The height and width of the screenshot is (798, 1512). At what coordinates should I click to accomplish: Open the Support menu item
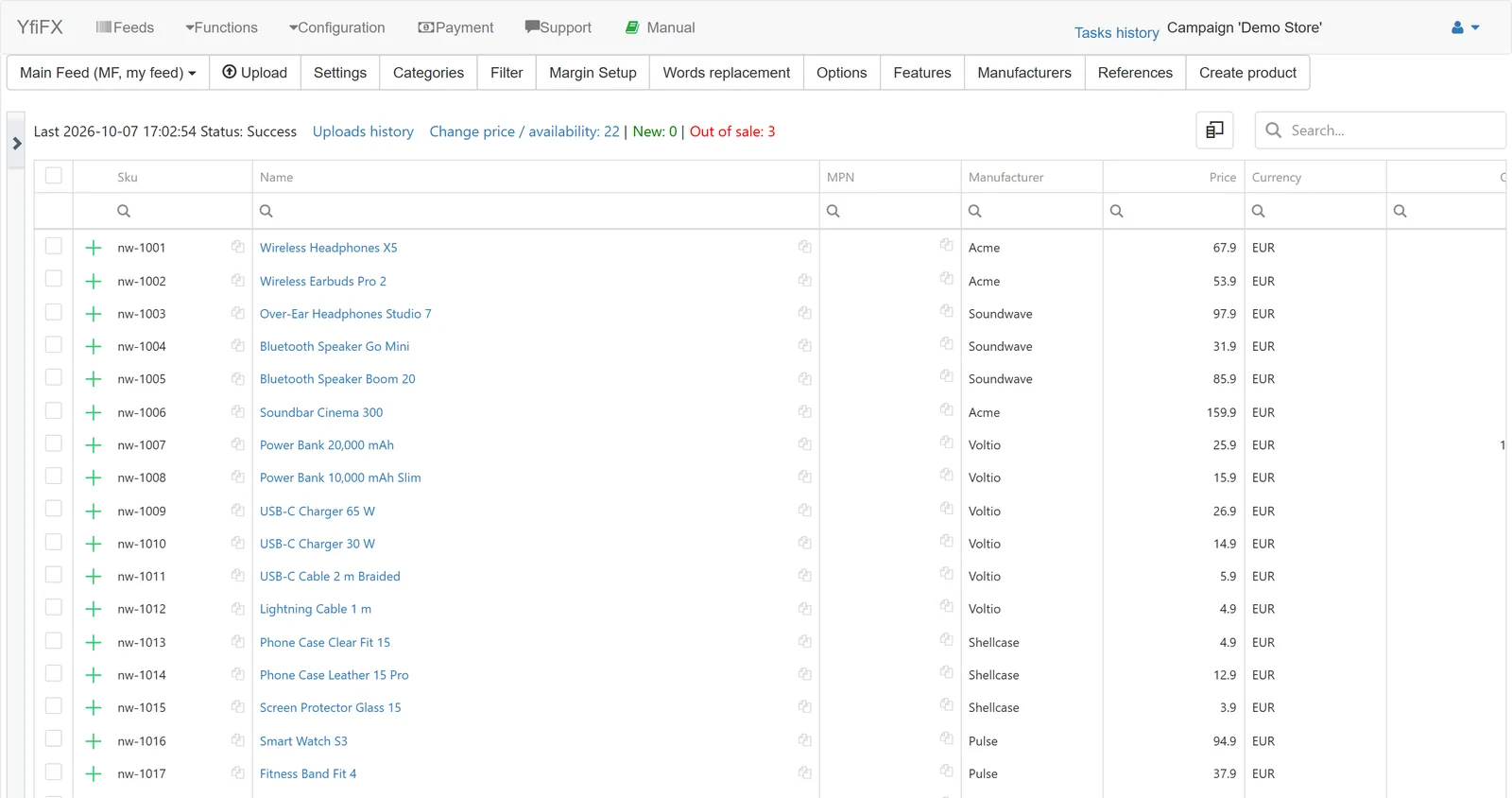point(558,27)
